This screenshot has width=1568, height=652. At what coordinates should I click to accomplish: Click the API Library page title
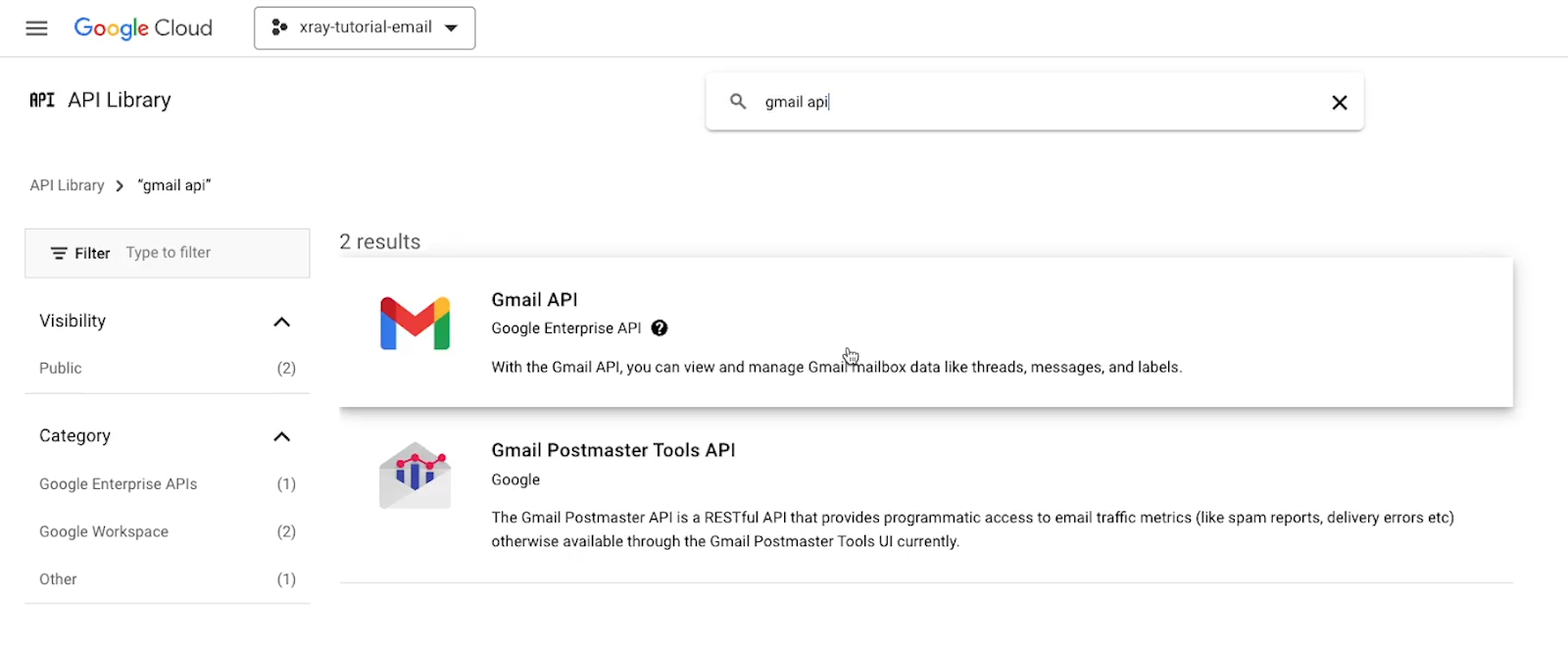(x=120, y=100)
